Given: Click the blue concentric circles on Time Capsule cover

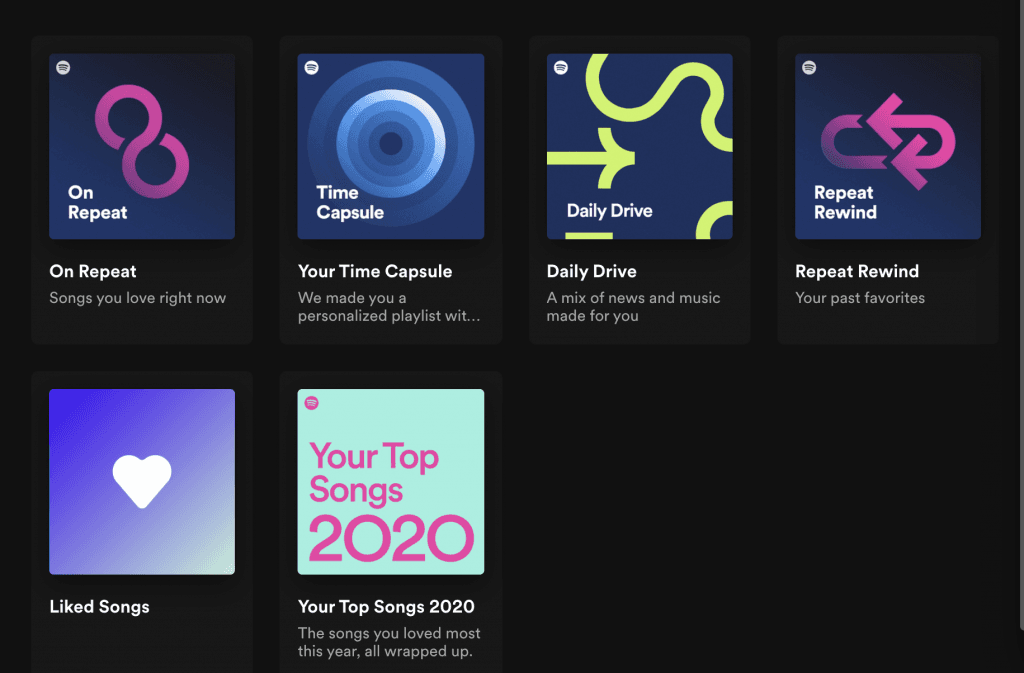Looking at the screenshot, I should pyautogui.click(x=391, y=142).
